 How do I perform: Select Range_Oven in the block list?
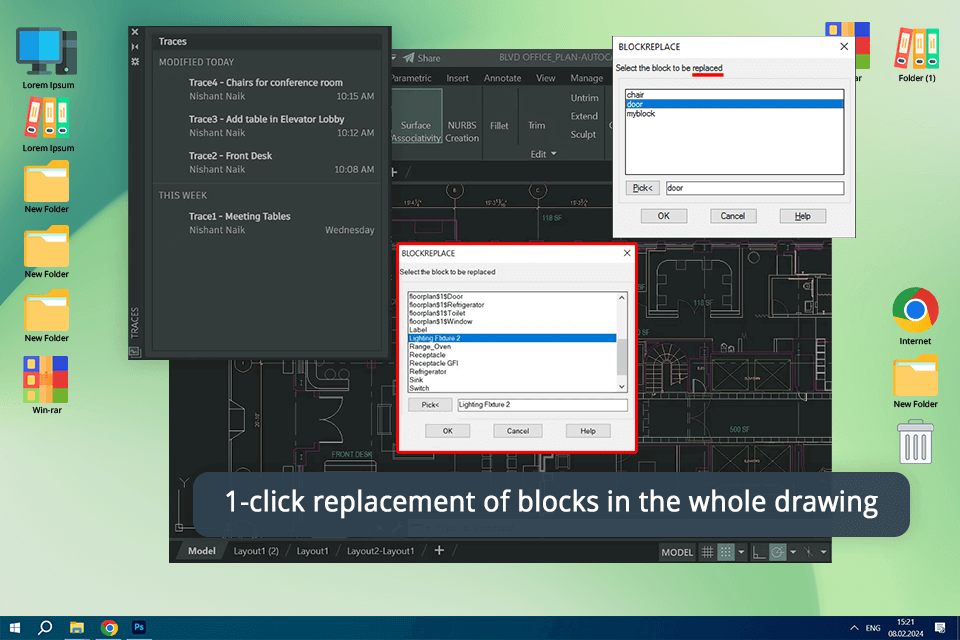point(512,347)
